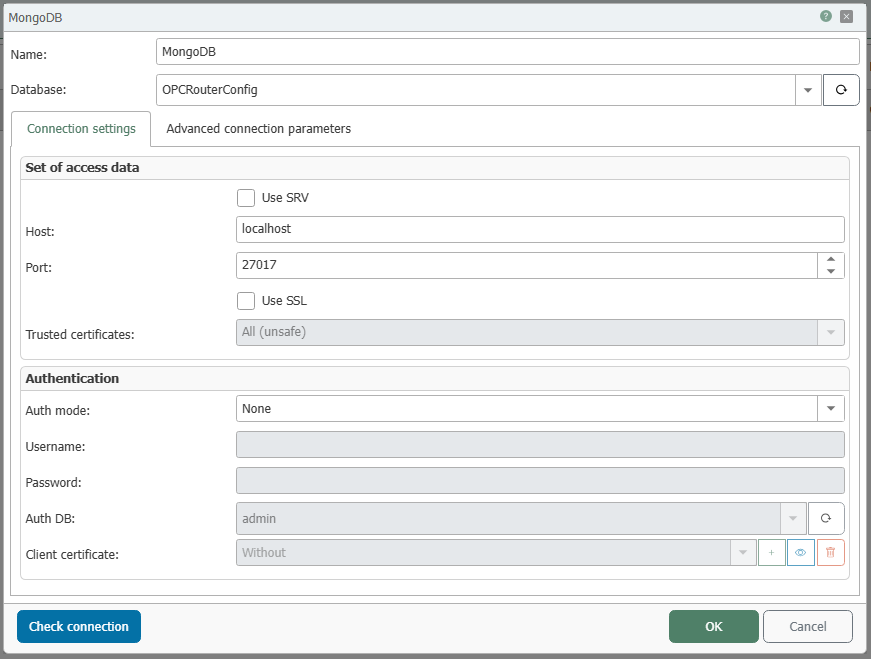The height and width of the screenshot is (659, 871).
Task: Enable the Use SSL checkbox
Action: tap(246, 301)
